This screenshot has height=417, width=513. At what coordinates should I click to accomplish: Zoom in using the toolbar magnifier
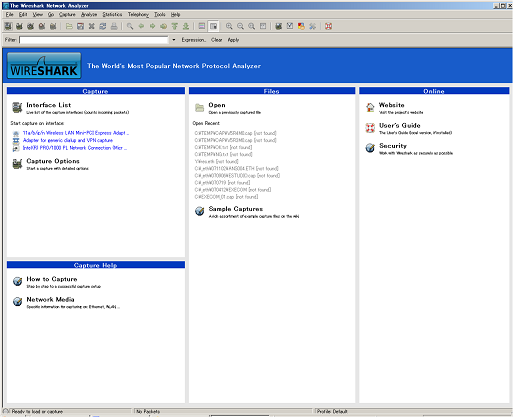[x=229, y=26]
